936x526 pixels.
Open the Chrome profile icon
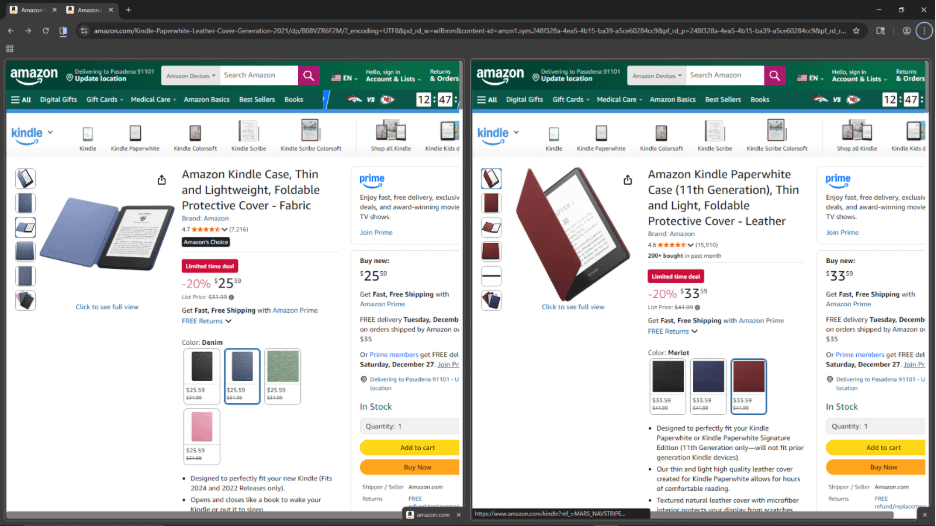coord(906,30)
